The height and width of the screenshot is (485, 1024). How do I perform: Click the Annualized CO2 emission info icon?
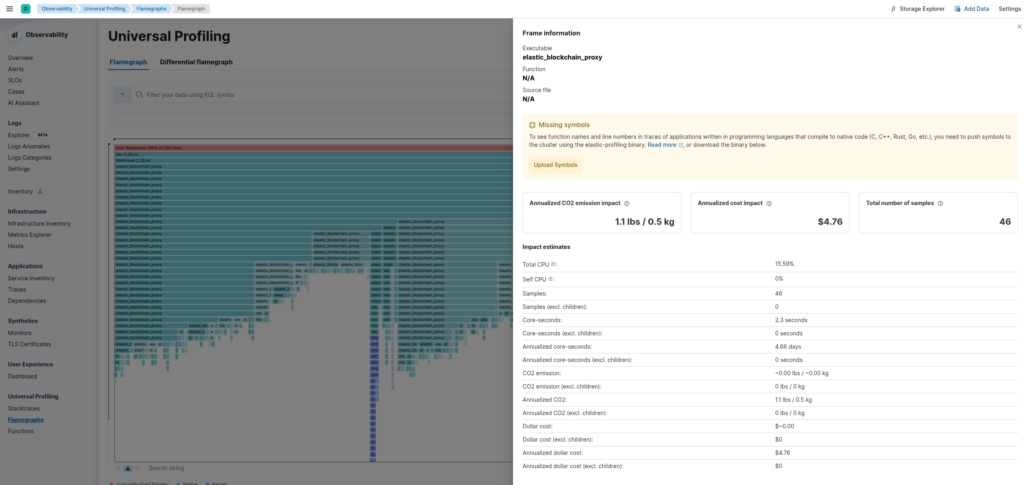tap(626, 204)
